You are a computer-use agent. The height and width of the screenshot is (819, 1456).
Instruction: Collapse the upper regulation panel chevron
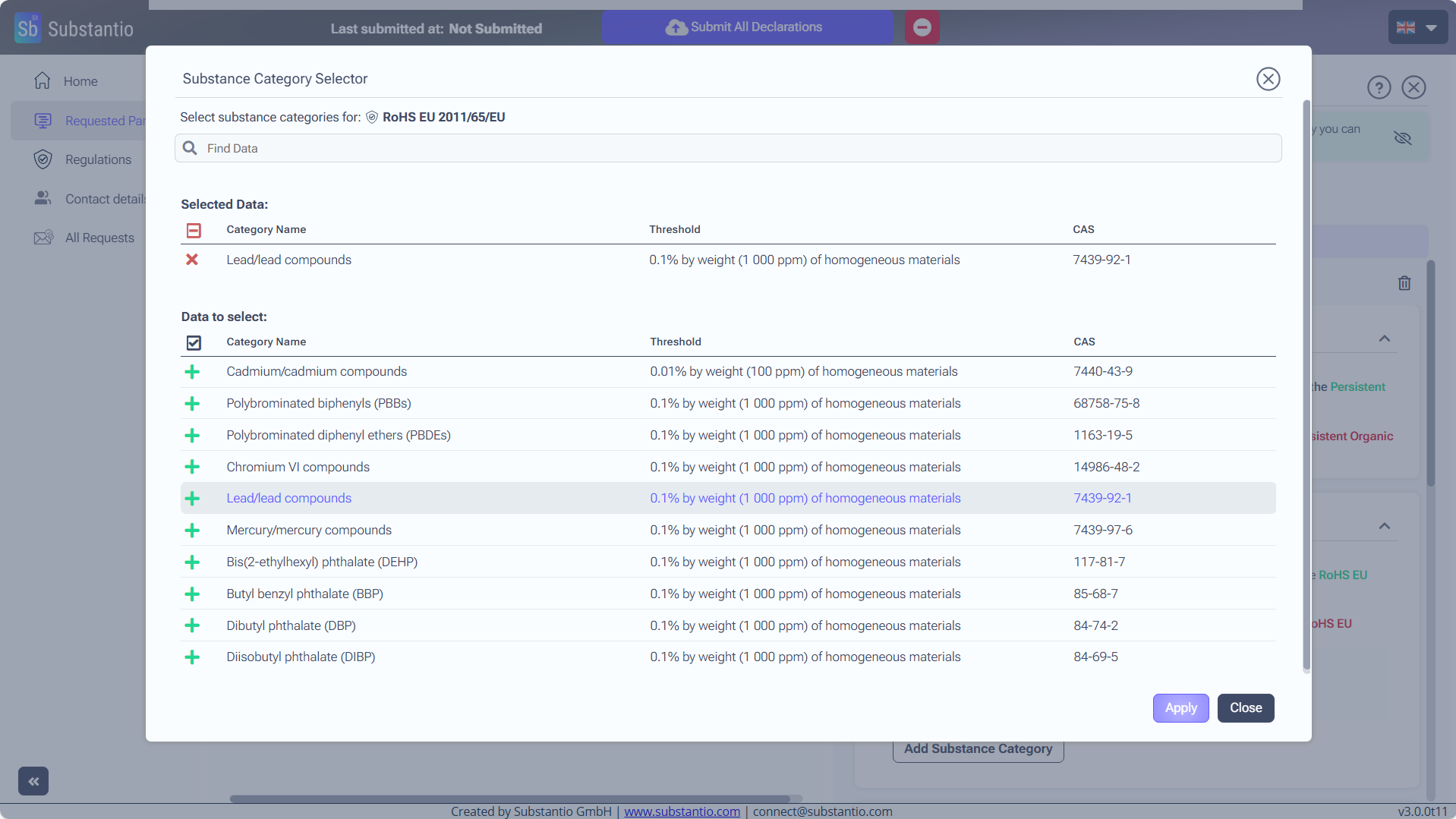tap(1385, 339)
